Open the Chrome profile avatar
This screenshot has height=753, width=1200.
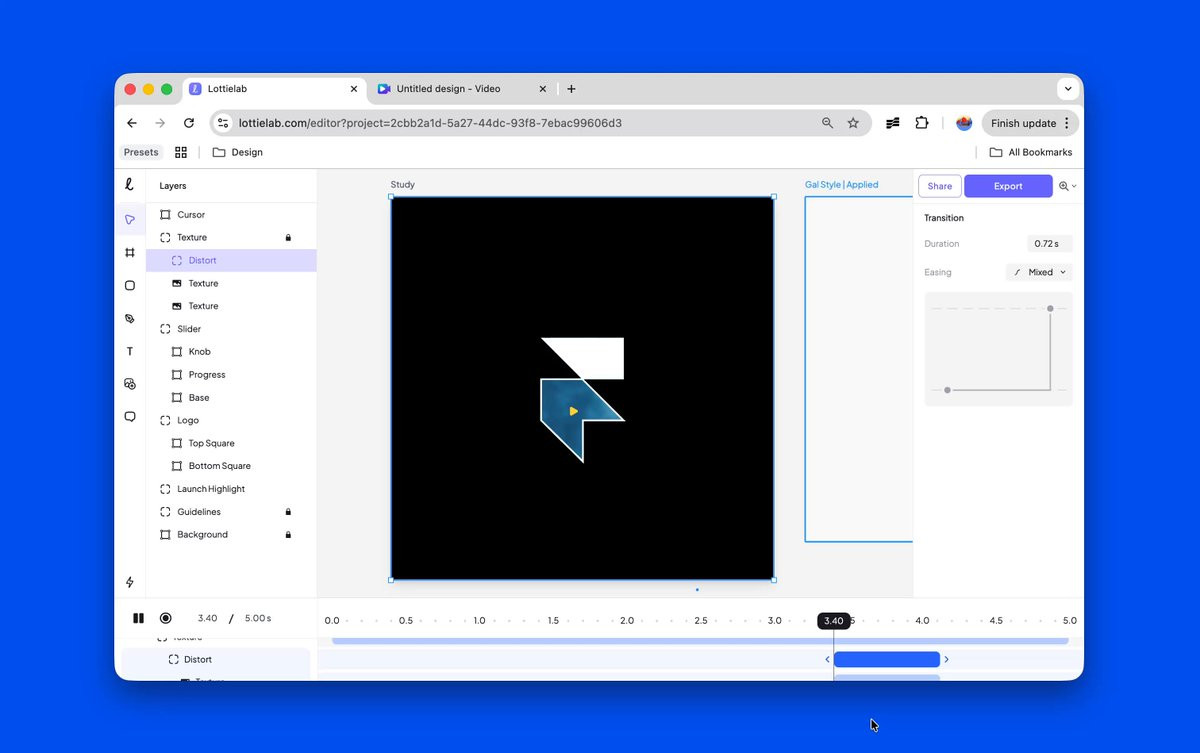[x=964, y=123]
